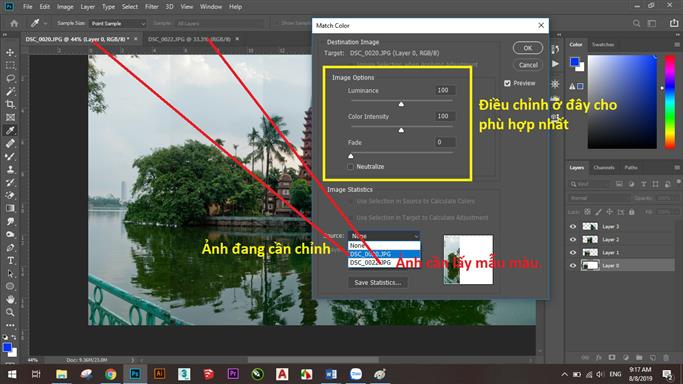The height and width of the screenshot is (384, 683).
Task: Select the Dodge tool
Action: [10, 235]
